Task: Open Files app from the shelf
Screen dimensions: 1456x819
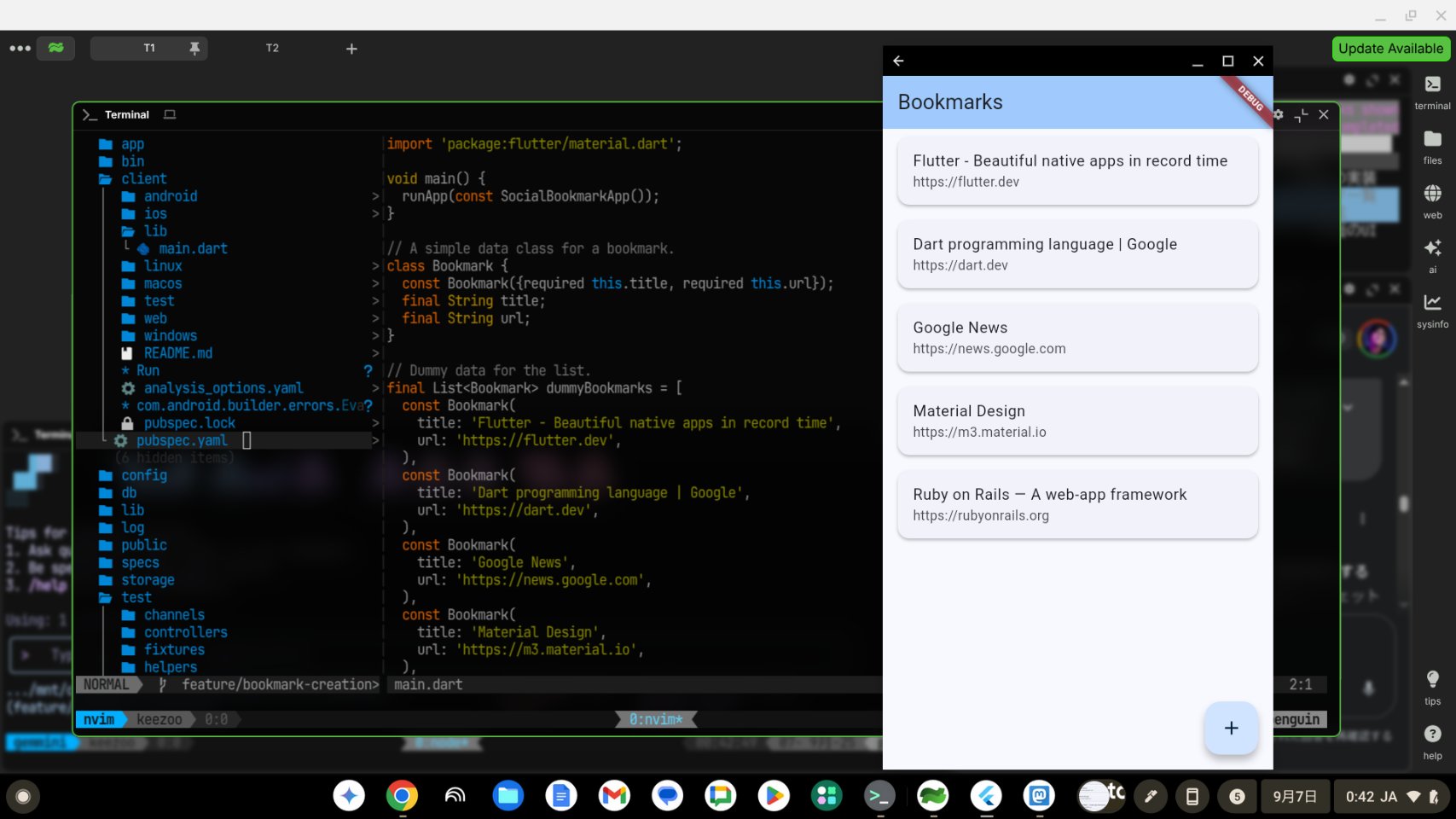Action: pos(508,796)
